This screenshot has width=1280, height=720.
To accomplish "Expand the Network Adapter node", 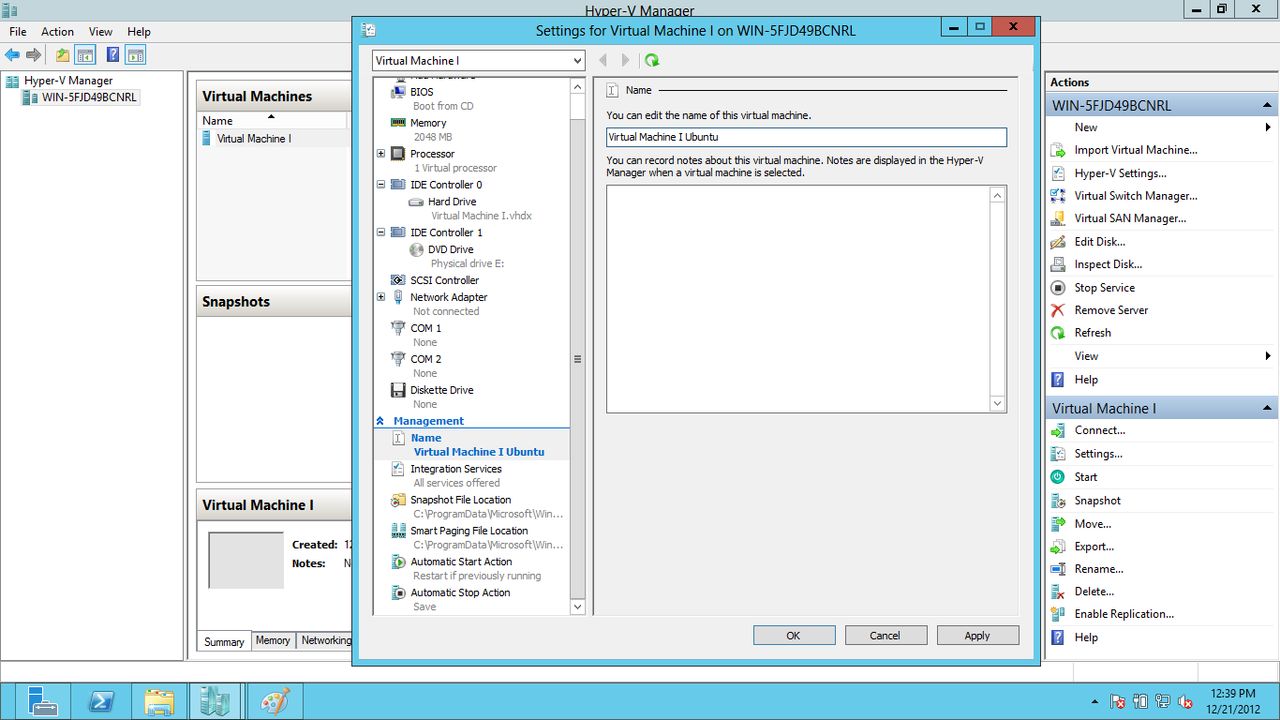I will point(381,297).
